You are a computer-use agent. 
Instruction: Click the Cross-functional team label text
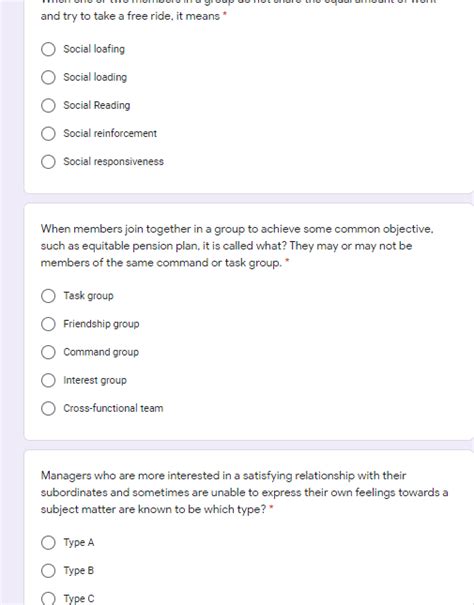point(113,408)
